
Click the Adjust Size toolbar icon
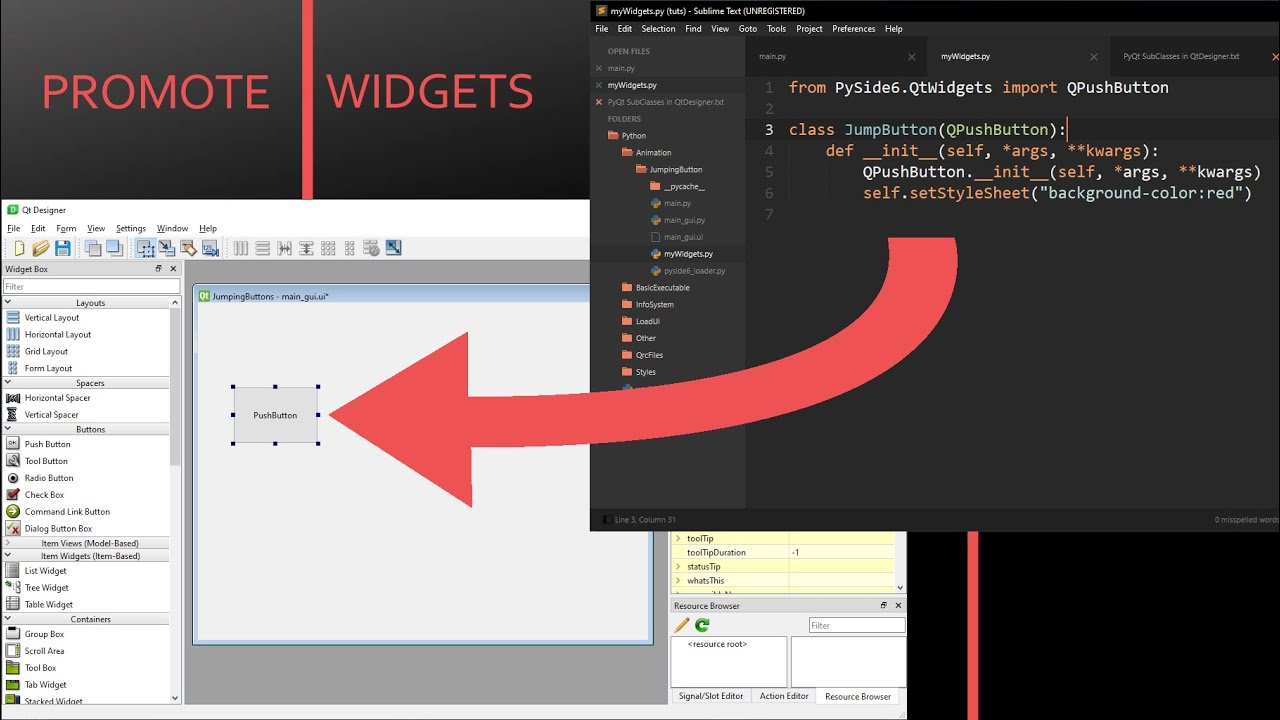(393, 248)
